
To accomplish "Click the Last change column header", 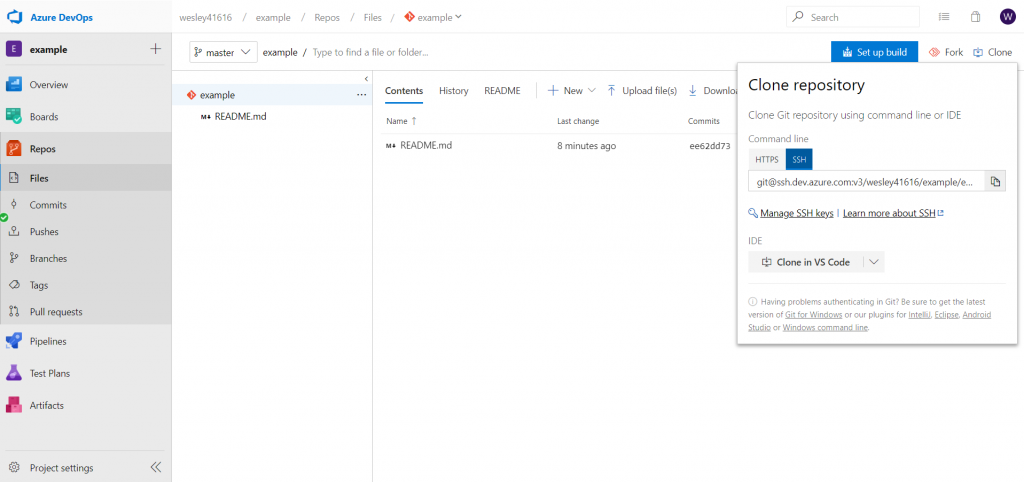I will 578,121.
